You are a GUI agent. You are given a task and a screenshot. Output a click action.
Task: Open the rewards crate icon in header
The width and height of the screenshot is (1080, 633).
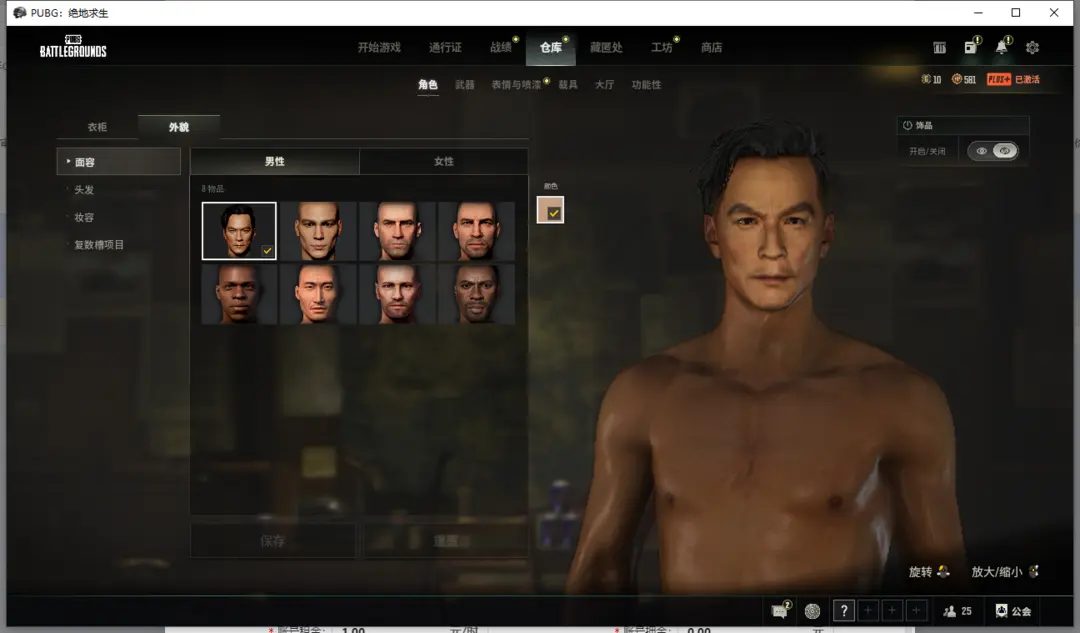tap(939, 48)
